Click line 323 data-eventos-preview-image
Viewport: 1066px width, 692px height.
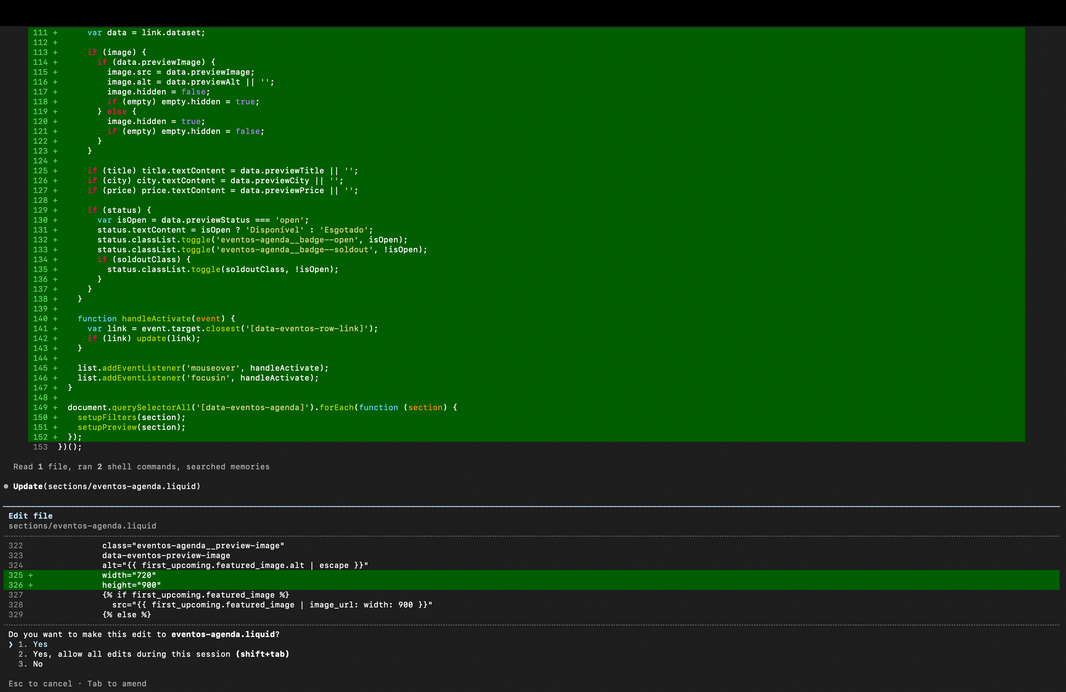(x=166, y=555)
